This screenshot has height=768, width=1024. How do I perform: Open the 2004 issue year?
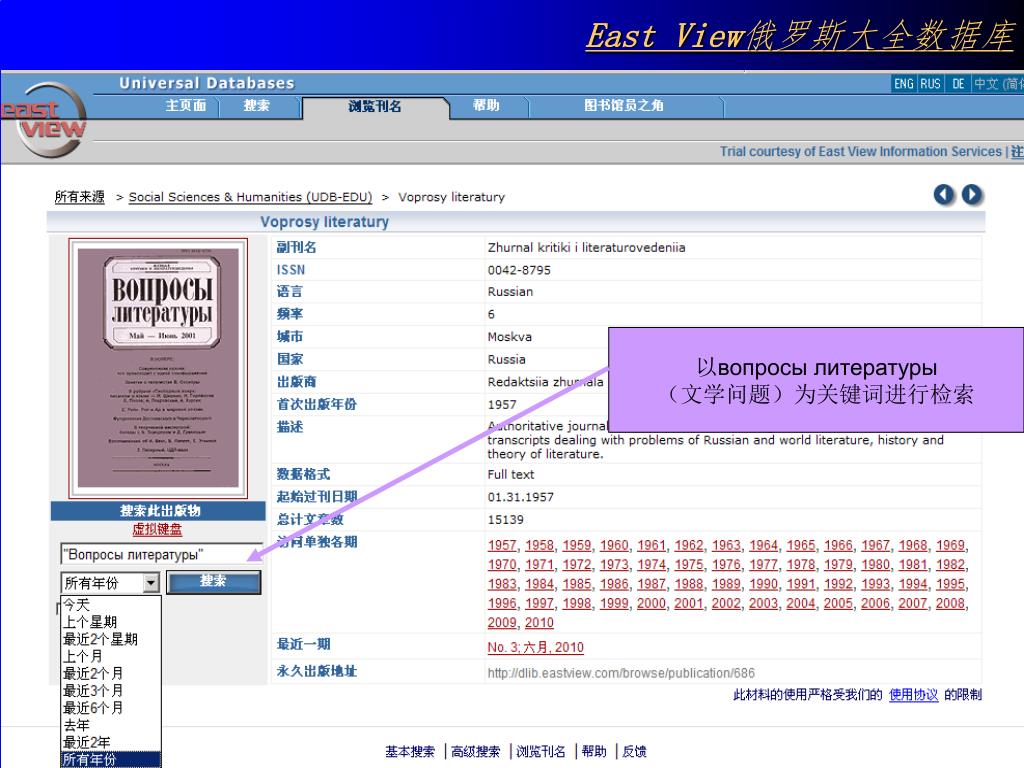pos(801,603)
